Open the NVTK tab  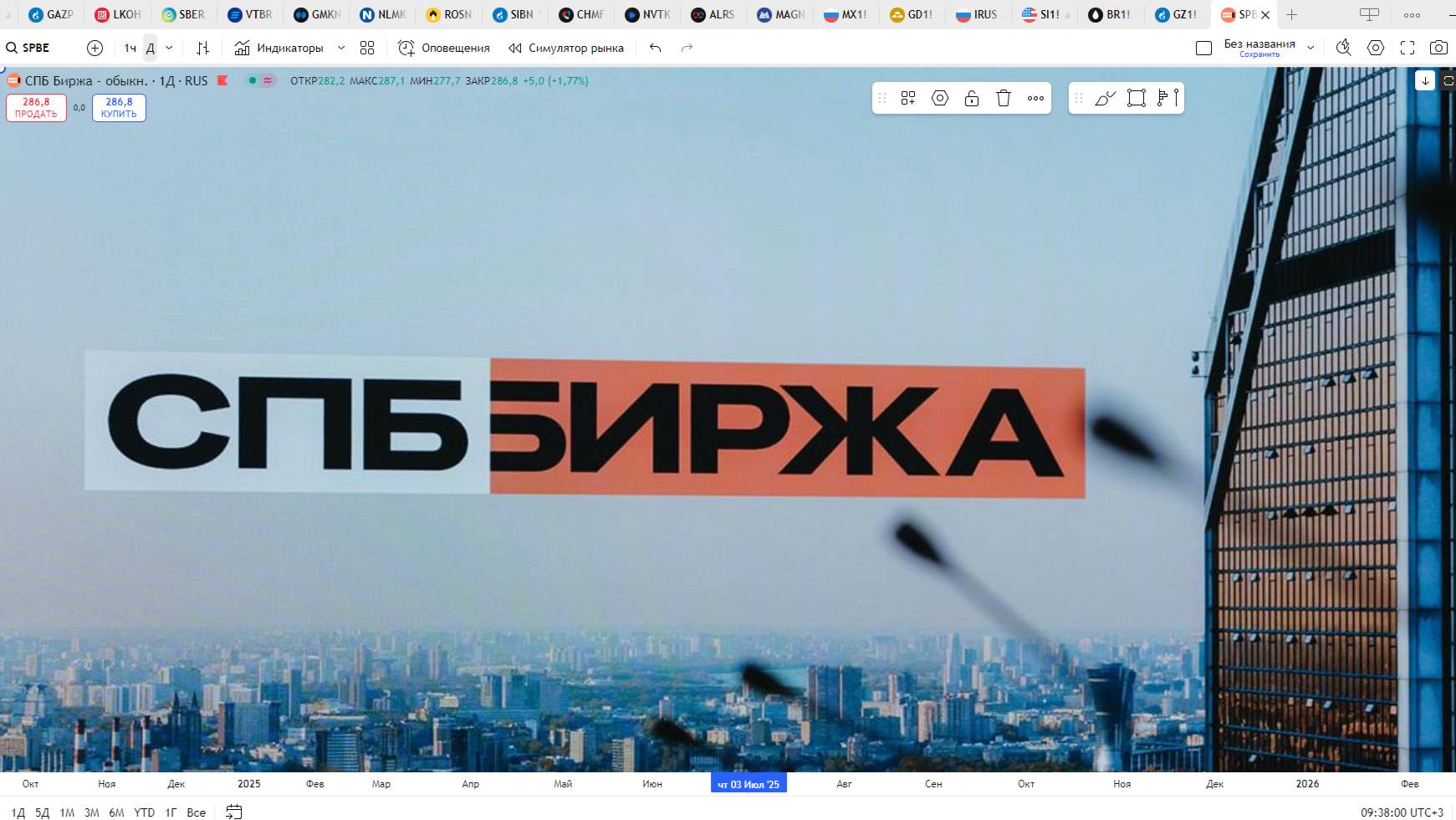pos(646,14)
